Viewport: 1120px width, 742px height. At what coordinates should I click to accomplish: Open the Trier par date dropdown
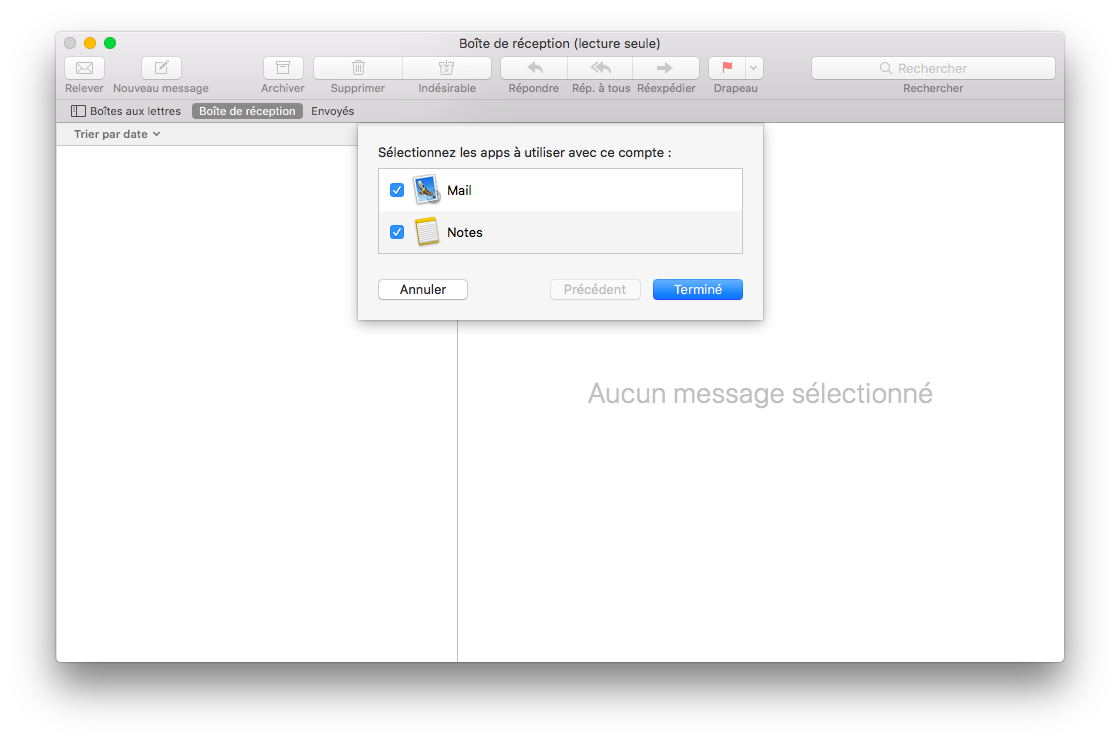point(117,133)
